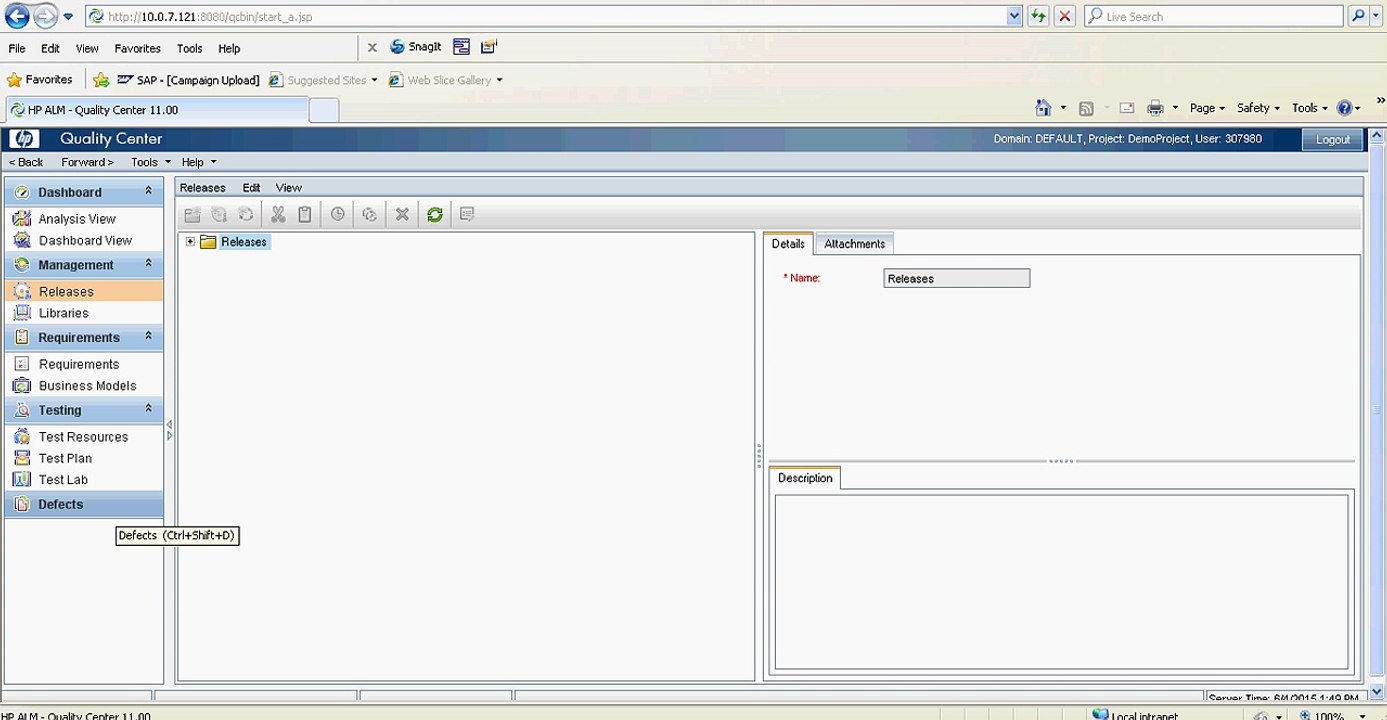1387x720 pixels.
Task: Click the Read Mail envelope icon
Action: (1126, 108)
